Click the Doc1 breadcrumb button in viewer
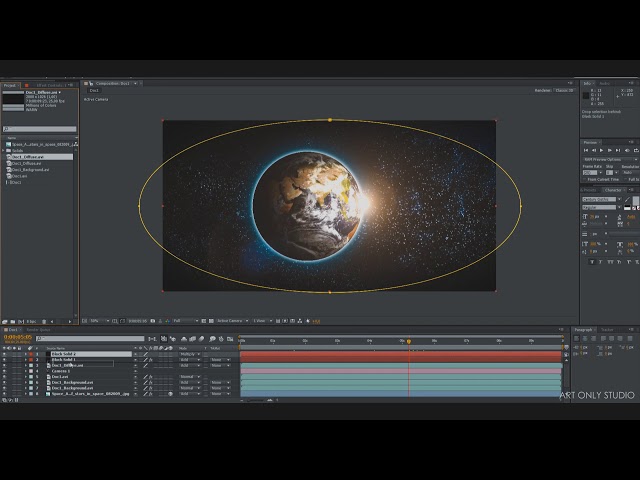The image size is (640, 480). click(x=94, y=91)
